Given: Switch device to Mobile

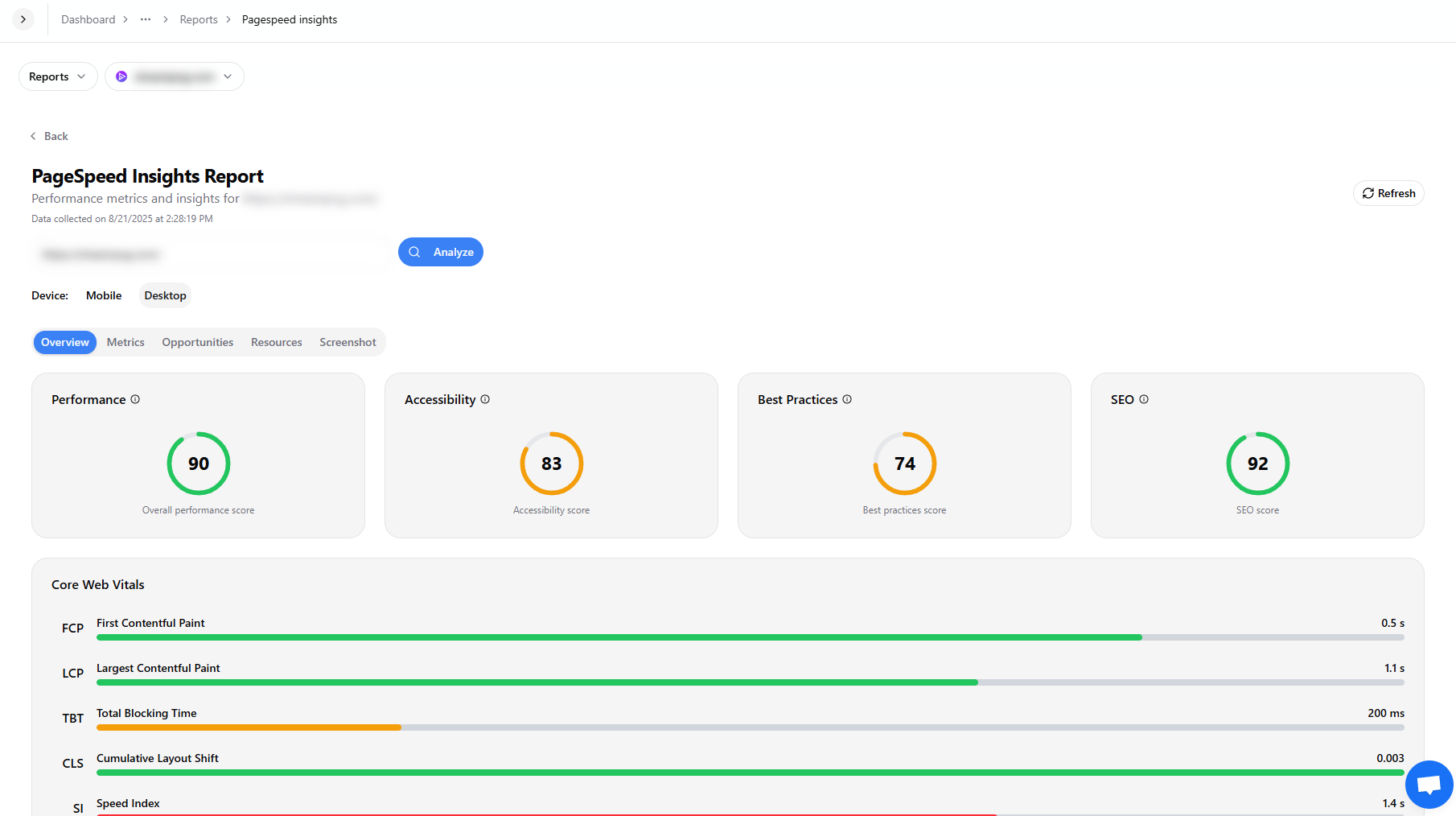Looking at the screenshot, I should (104, 295).
